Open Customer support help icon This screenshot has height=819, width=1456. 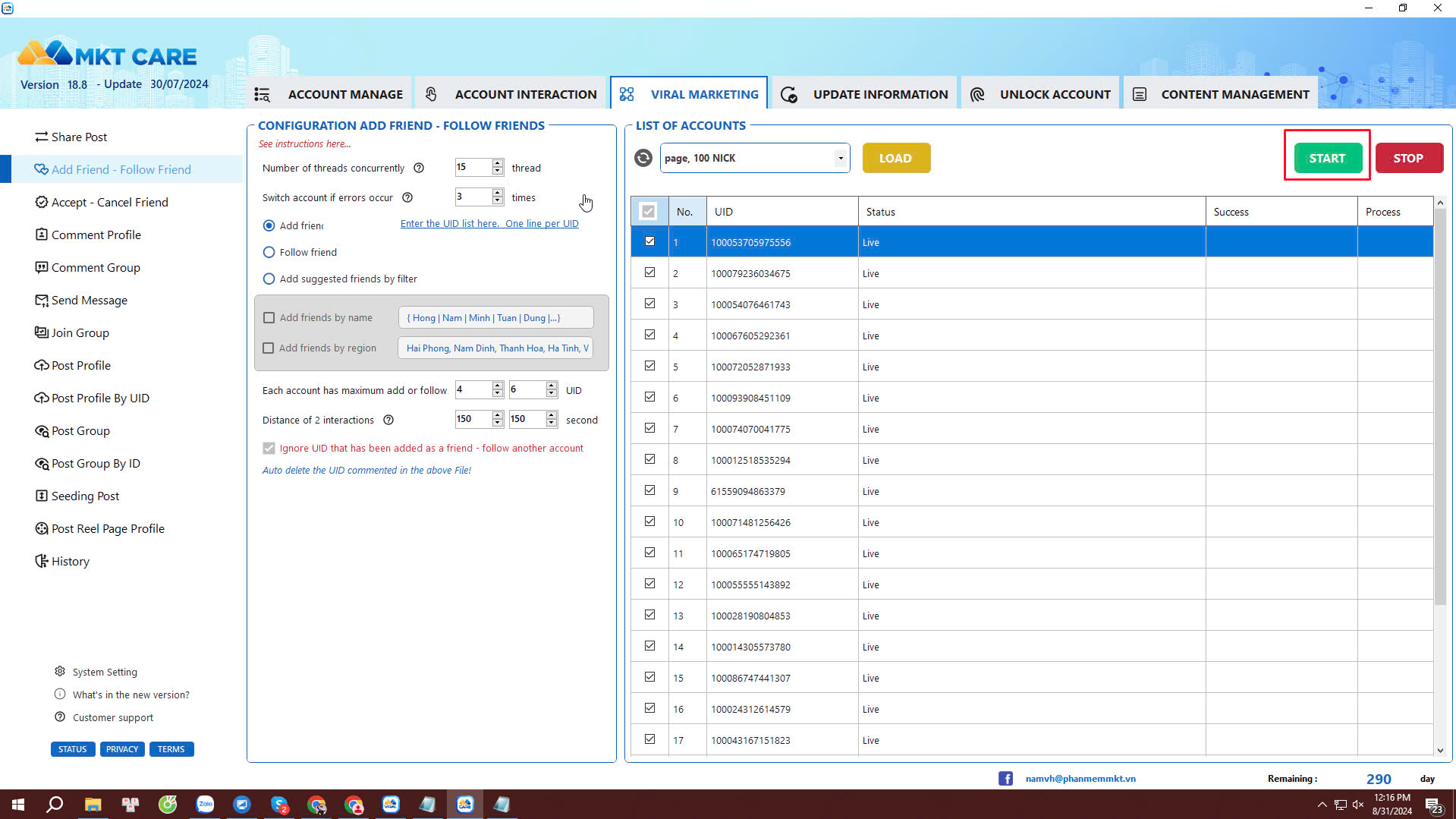tap(60, 717)
